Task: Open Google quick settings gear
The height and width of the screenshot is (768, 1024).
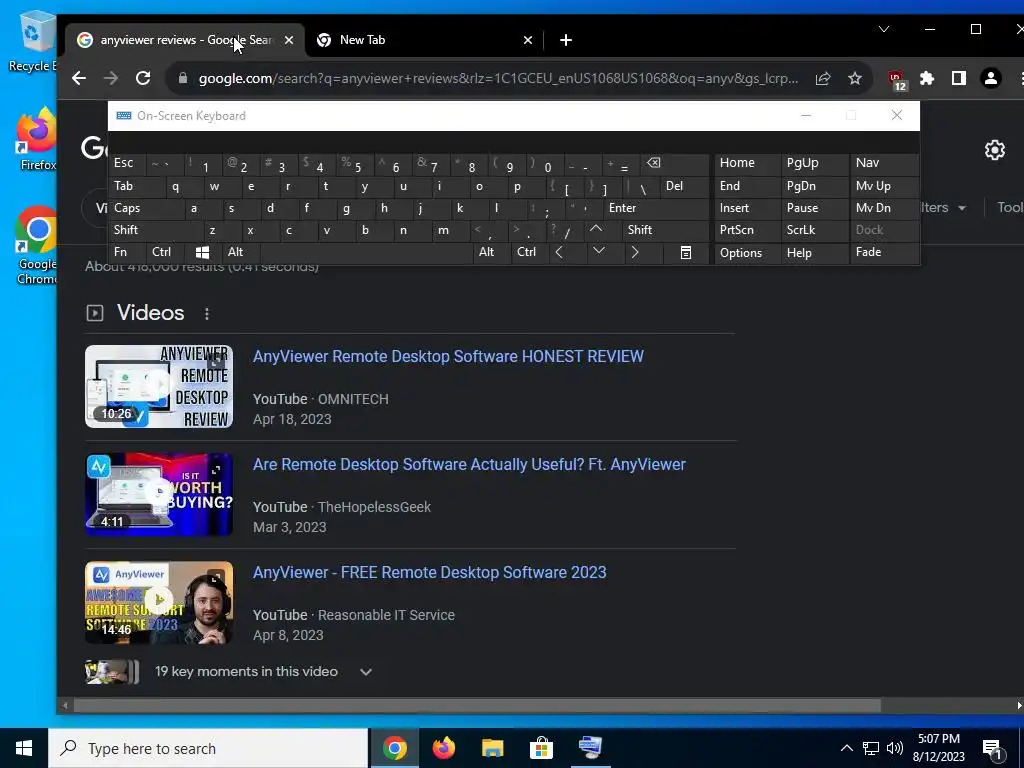Action: click(x=995, y=150)
